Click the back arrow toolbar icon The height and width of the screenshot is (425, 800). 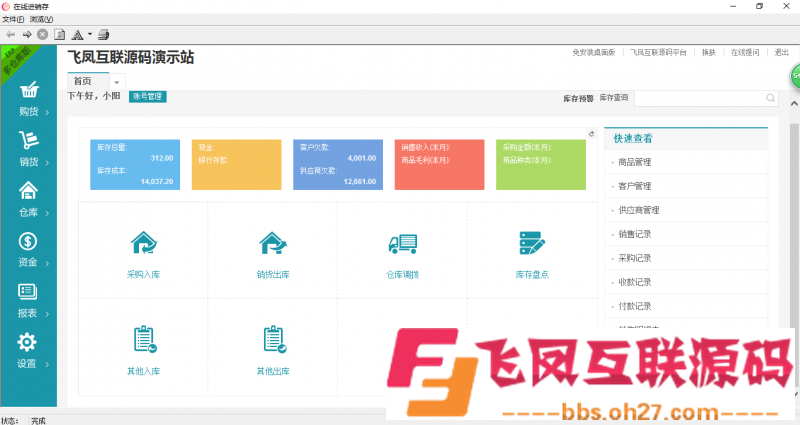(11, 35)
